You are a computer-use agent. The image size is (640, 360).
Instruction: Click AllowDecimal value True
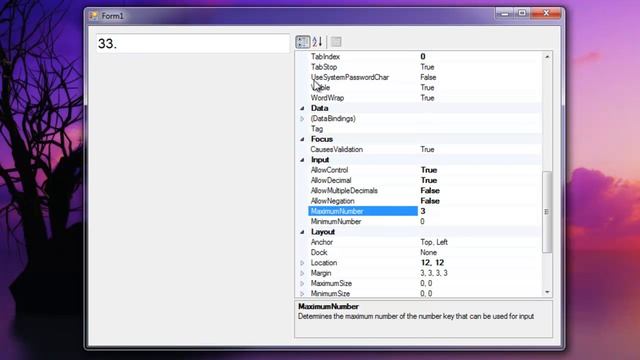coord(429,180)
